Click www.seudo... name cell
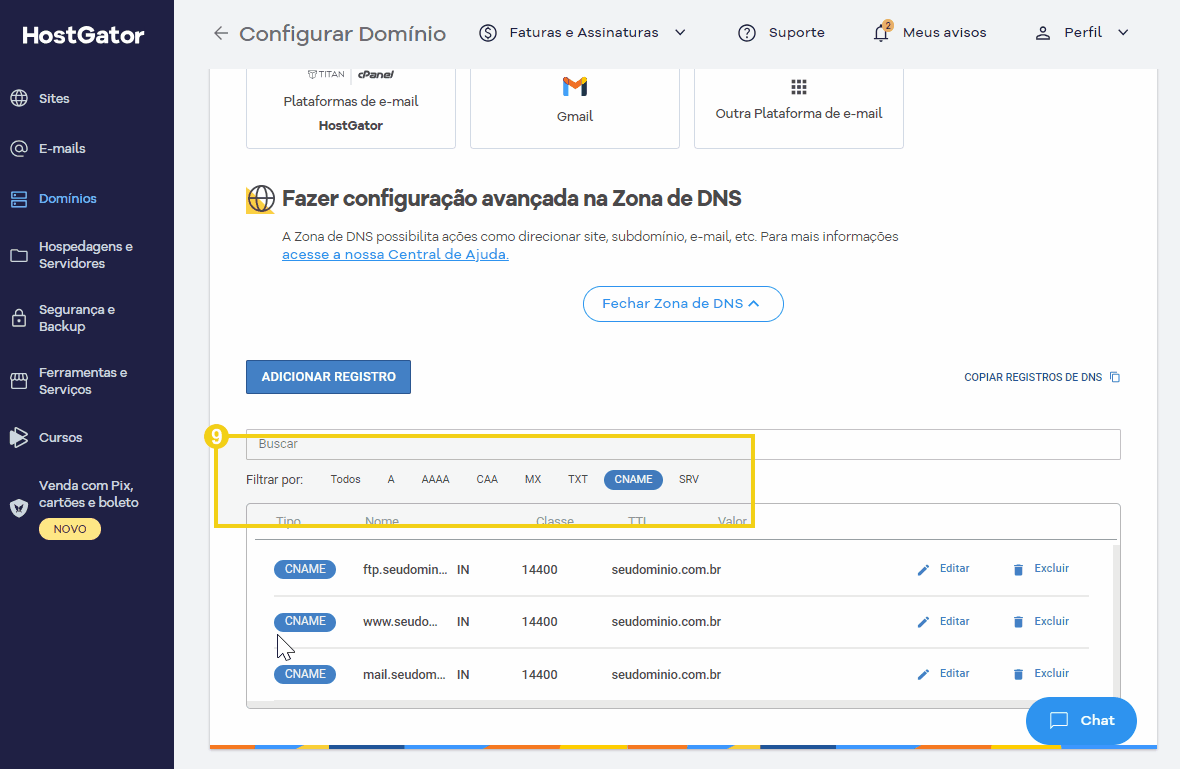The height and width of the screenshot is (769, 1180). pyautogui.click(x=400, y=622)
